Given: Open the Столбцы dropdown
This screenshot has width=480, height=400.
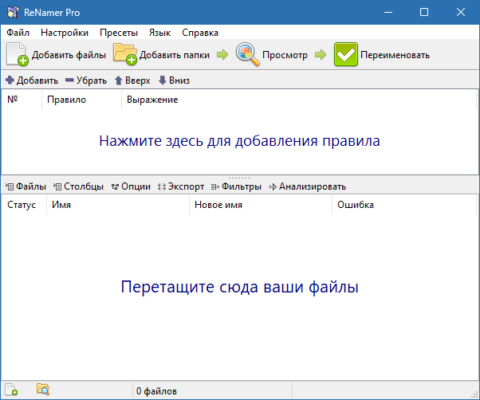Looking at the screenshot, I should tap(83, 186).
